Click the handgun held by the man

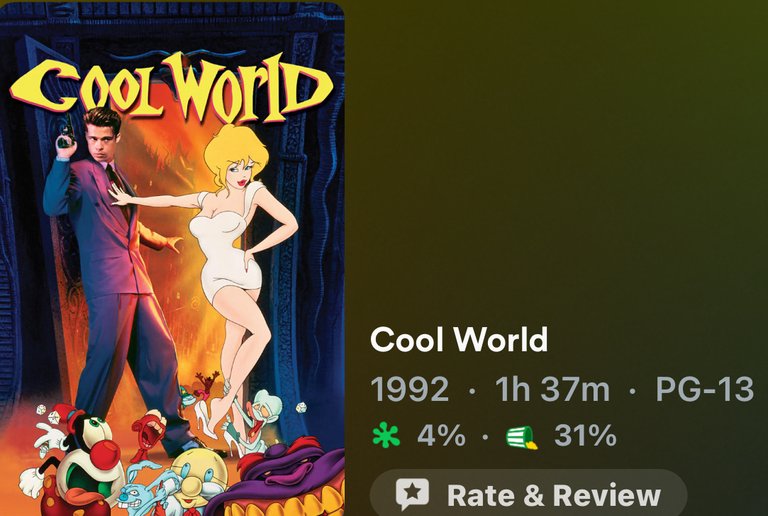(x=66, y=133)
